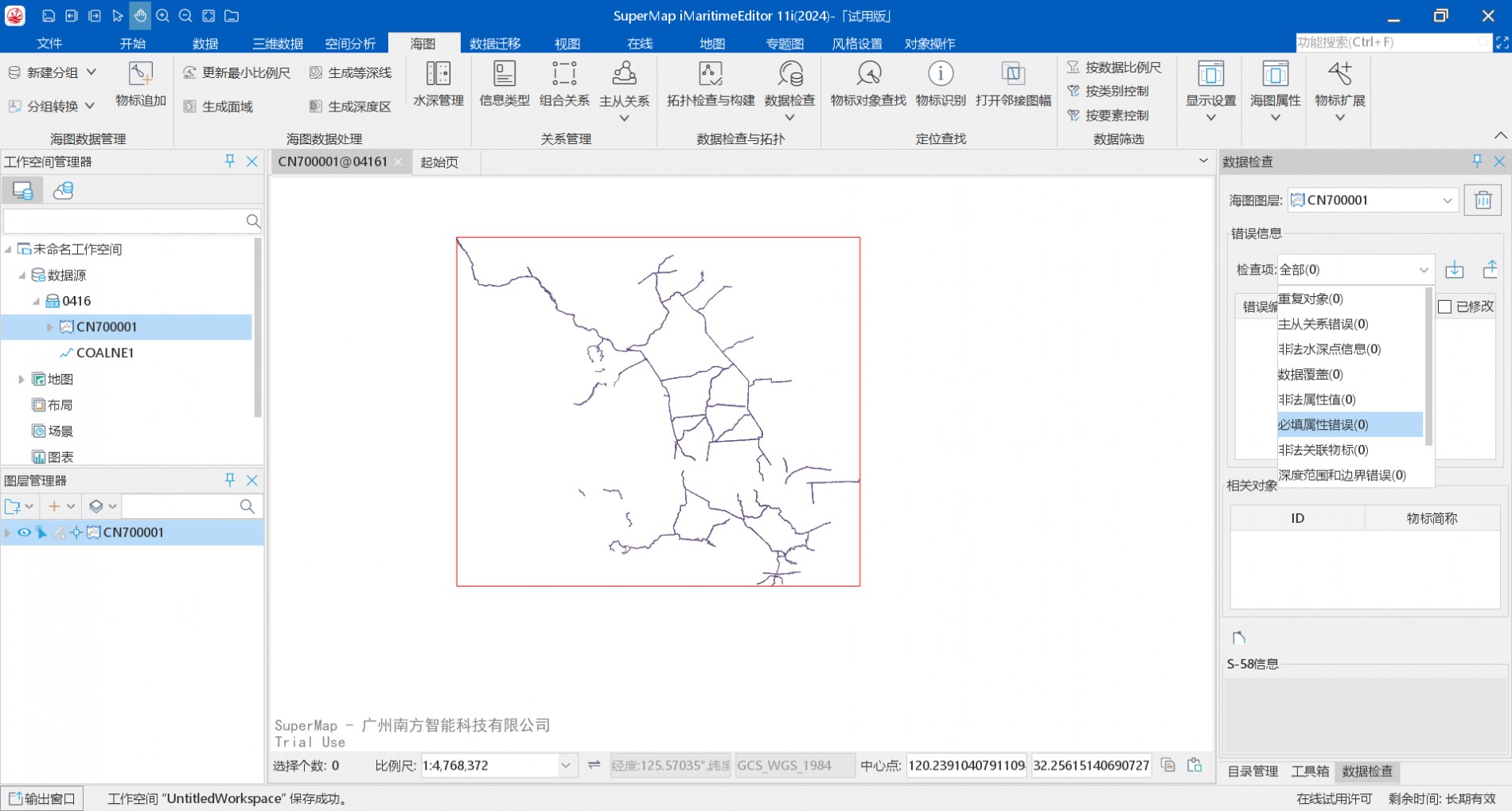Image resolution: width=1512 pixels, height=811 pixels.
Task: Open 比例尺 scale dropdown
Action: [x=566, y=765]
